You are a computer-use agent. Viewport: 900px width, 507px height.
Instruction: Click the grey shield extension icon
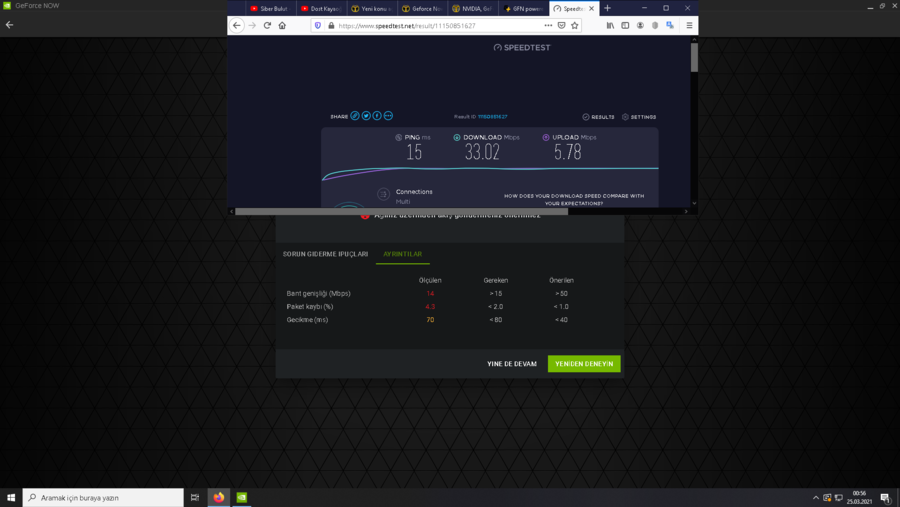655,25
